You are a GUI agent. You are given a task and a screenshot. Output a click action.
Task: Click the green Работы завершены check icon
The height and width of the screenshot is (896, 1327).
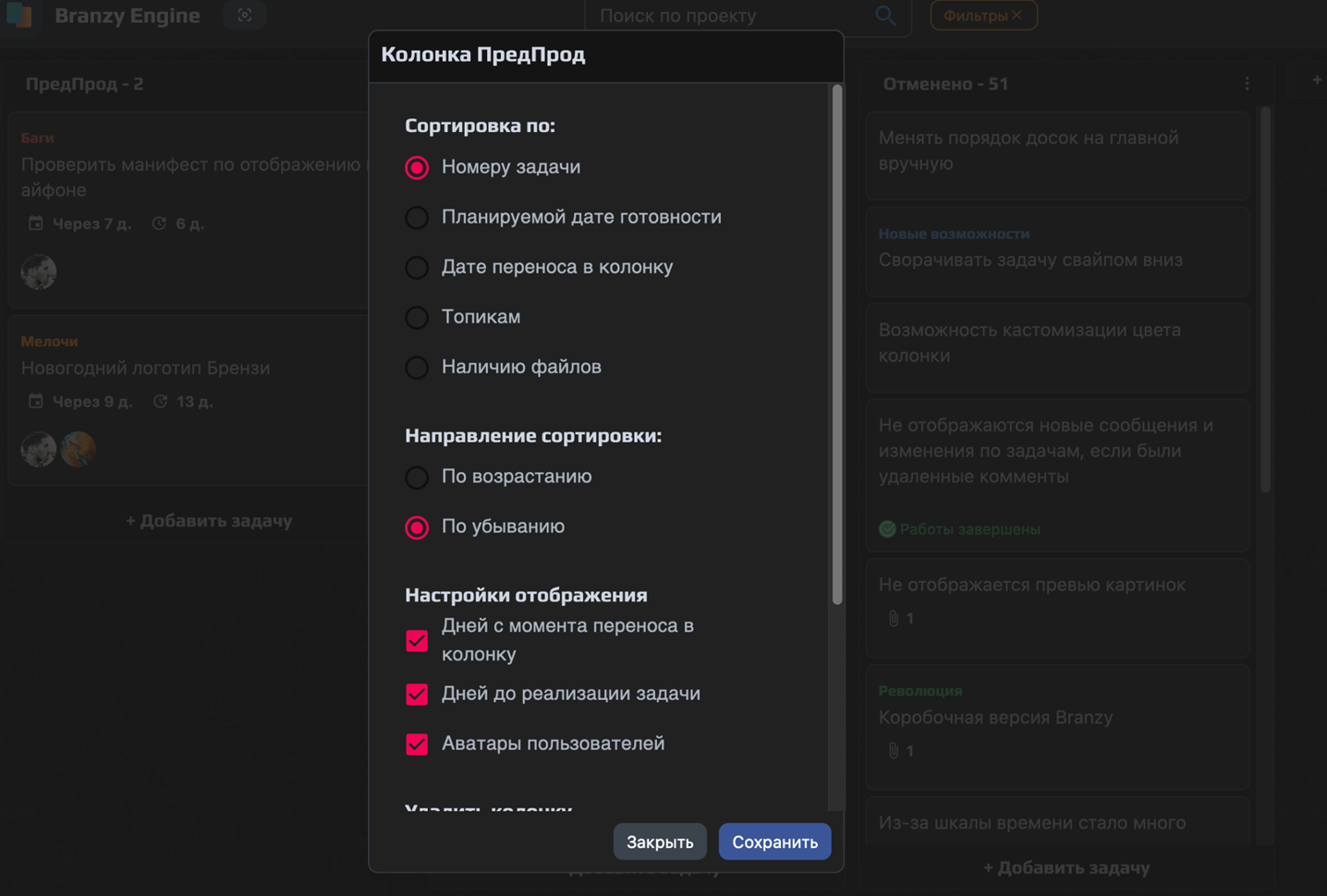(887, 529)
